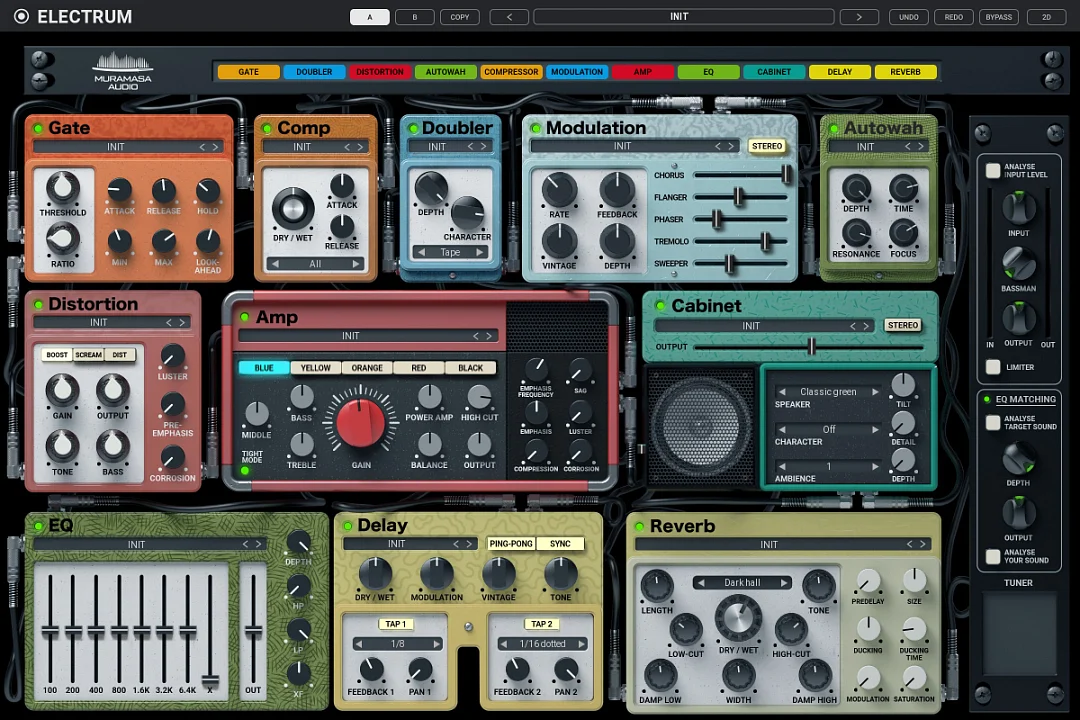
Task: Click the UNDO button
Action: [908, 16]
